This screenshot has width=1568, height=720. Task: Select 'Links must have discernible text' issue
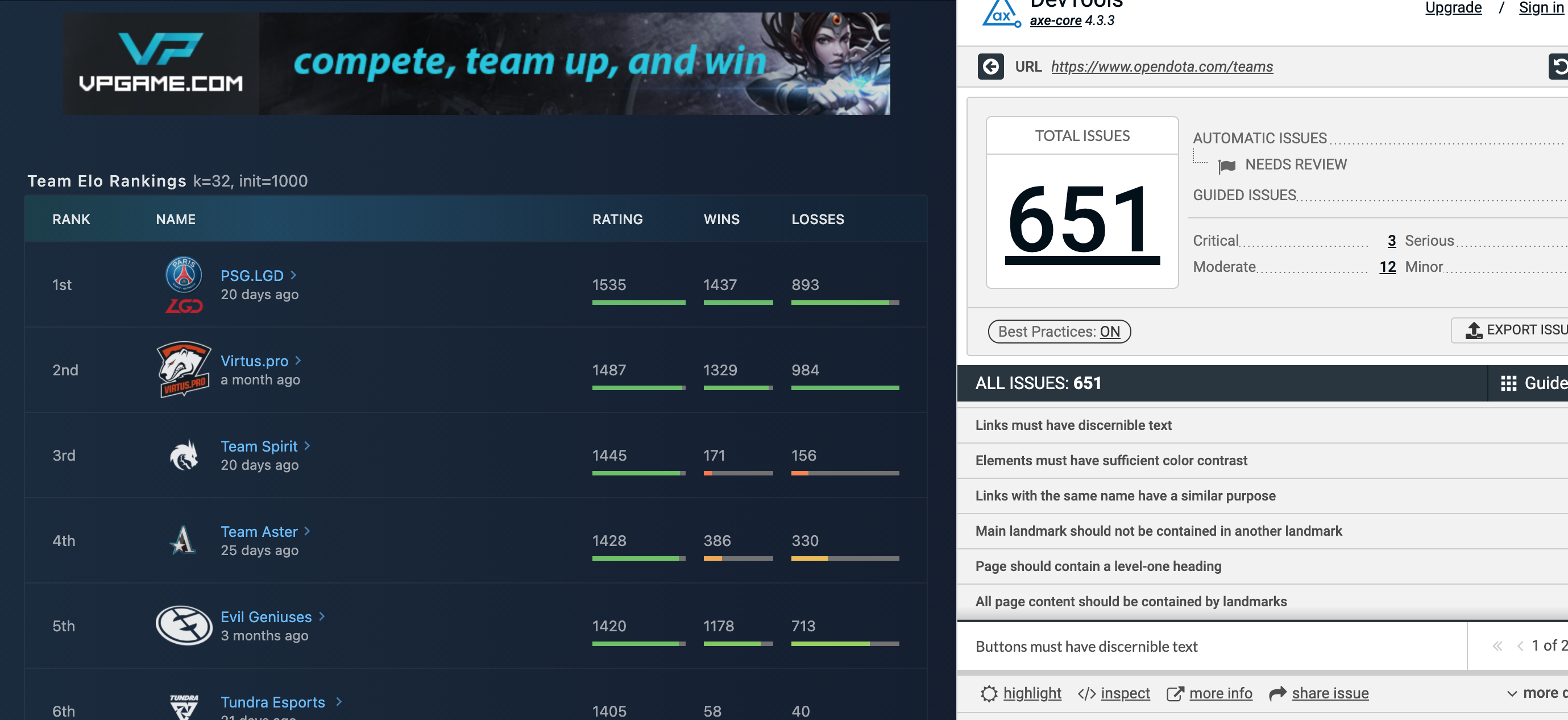(x=1073, y=425)
